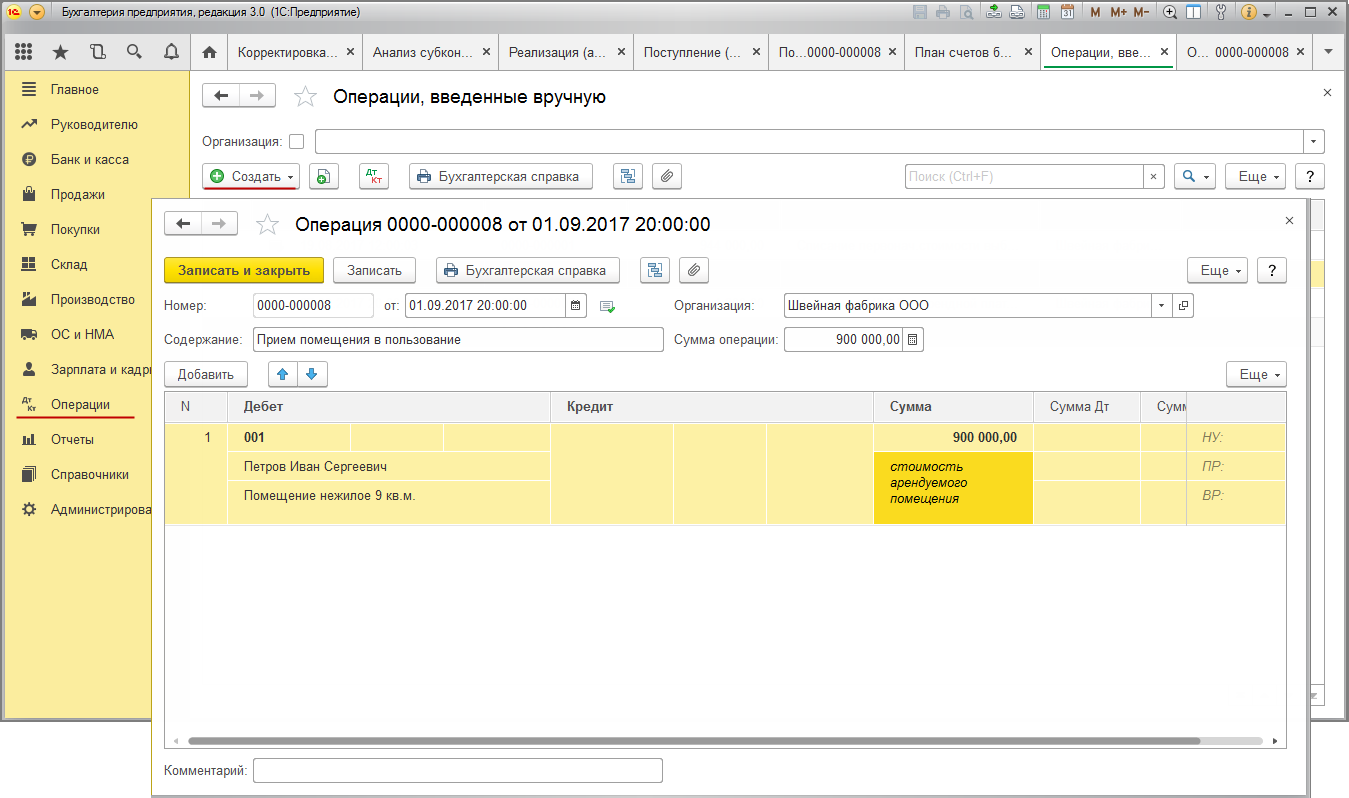Open the calendar icon in title bar

(1067, 12)
